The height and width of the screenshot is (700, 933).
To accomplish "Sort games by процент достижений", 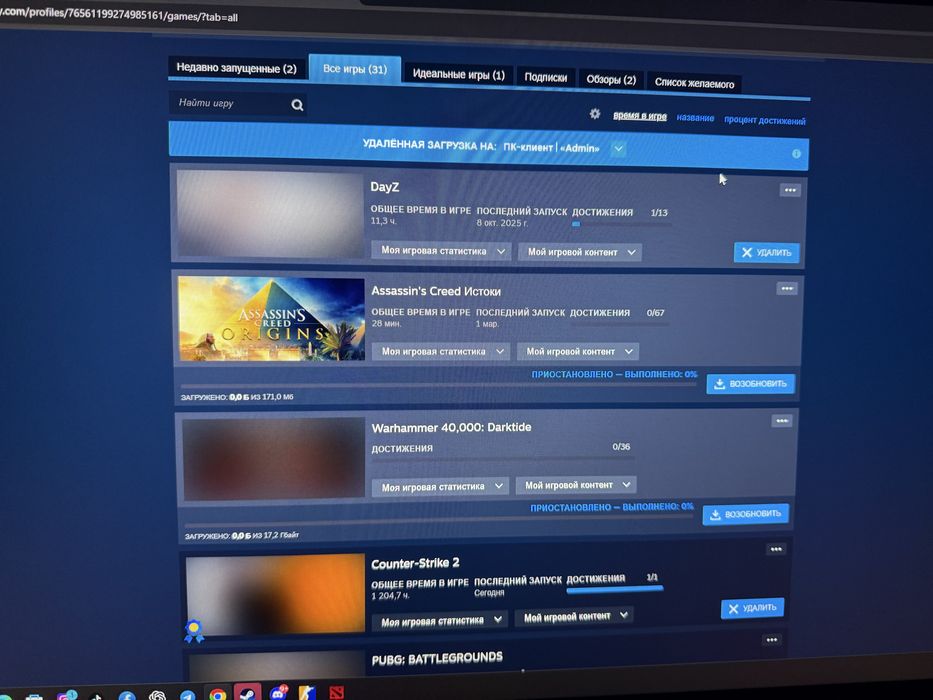I will point(765,120).
